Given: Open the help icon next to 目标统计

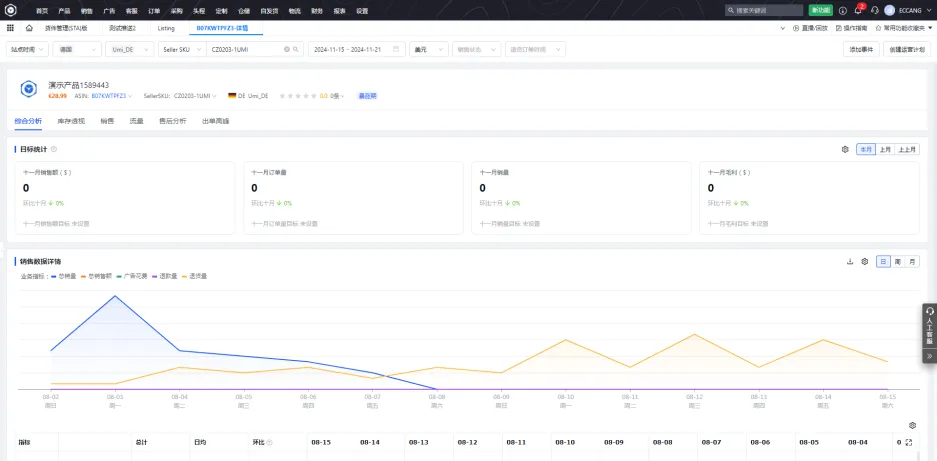Looking at the screenshot, I should click(54, 149).
